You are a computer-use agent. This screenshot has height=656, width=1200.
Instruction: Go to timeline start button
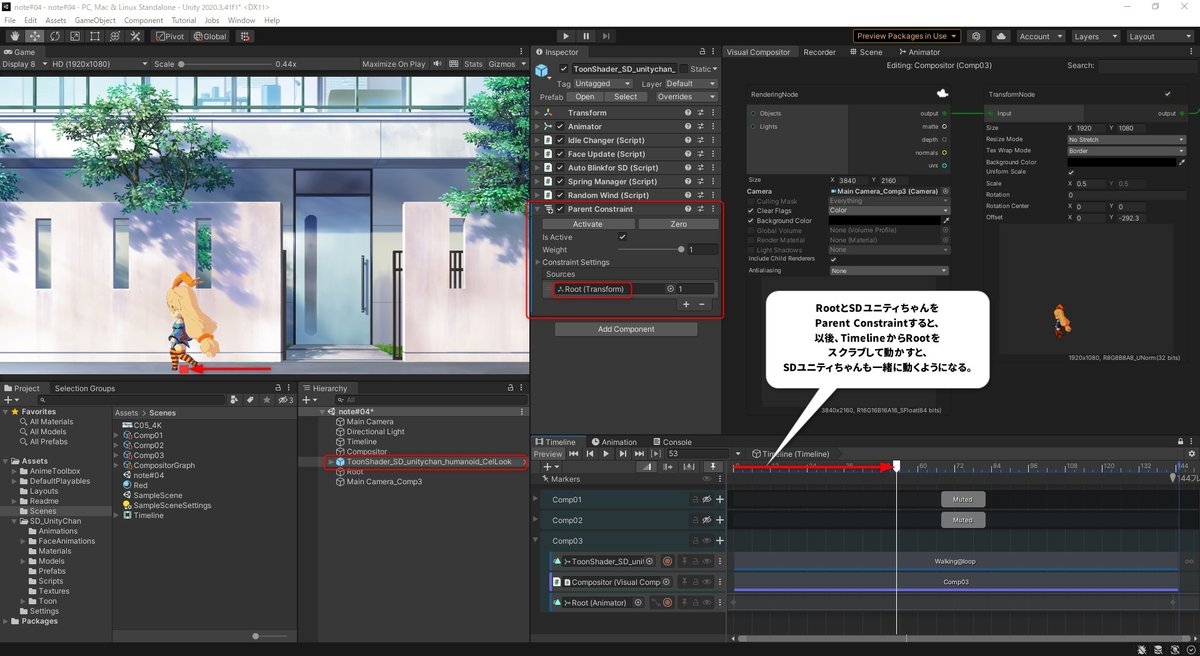tap(574, 454)
